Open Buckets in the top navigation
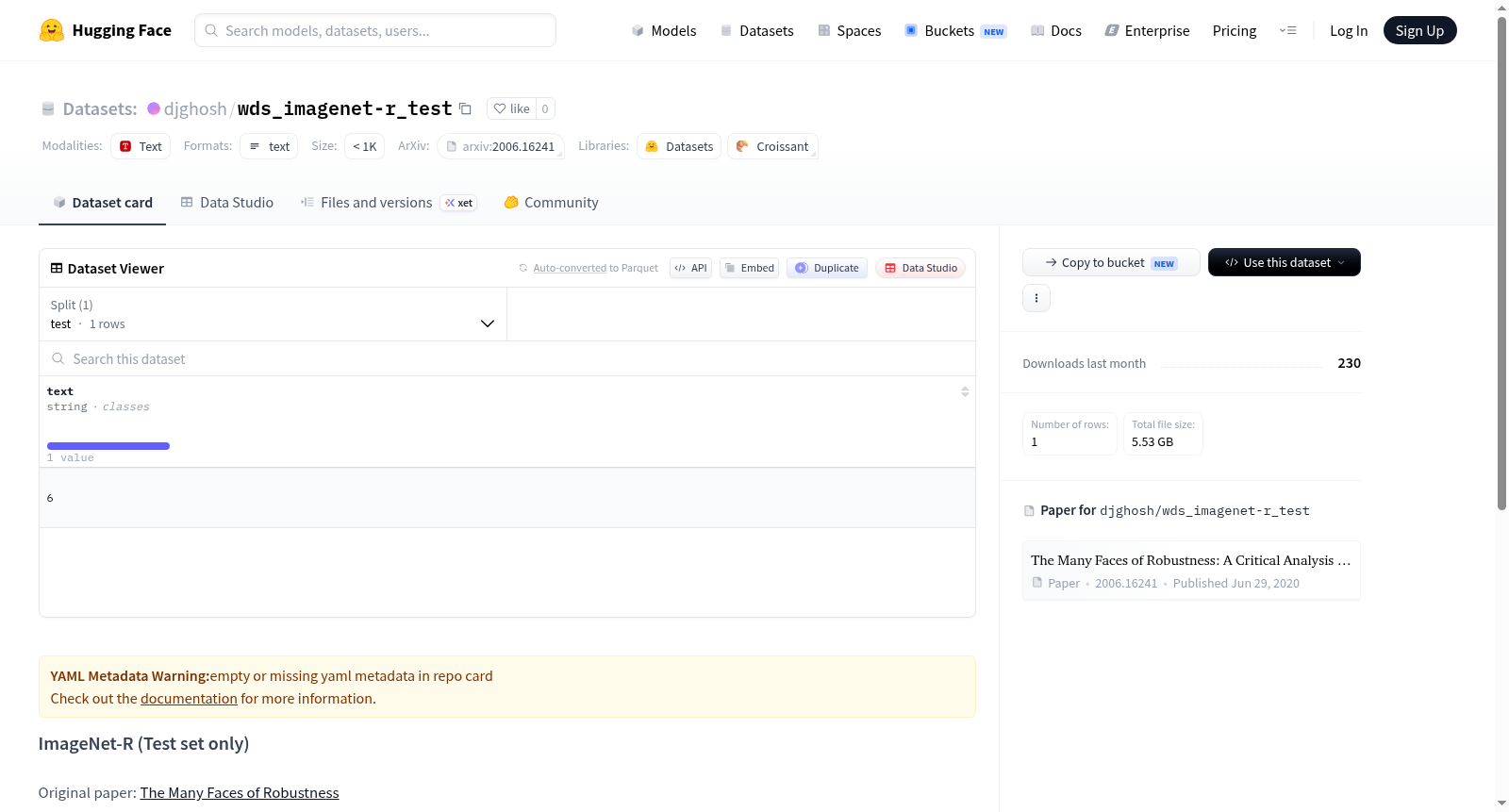The image size is (1509, 812). (955, 30)
